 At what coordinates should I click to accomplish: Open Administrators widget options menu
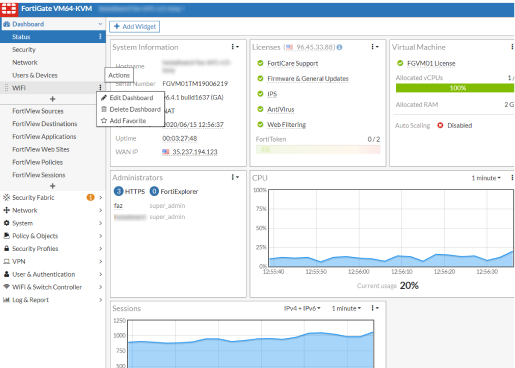pyautogui.click(x=235, y=177)
